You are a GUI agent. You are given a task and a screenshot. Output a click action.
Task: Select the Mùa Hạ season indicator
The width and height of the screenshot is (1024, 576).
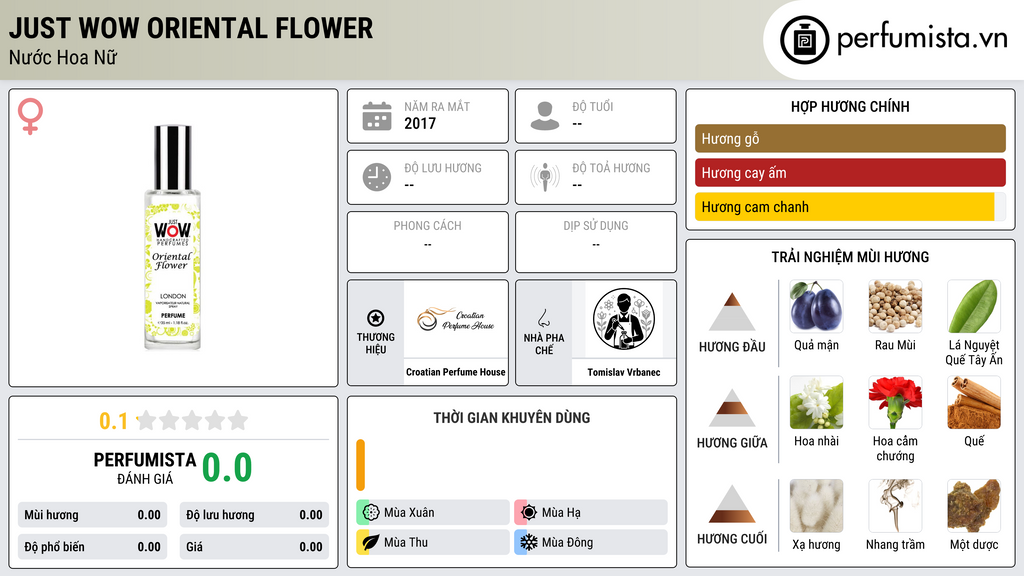[591, 512]
